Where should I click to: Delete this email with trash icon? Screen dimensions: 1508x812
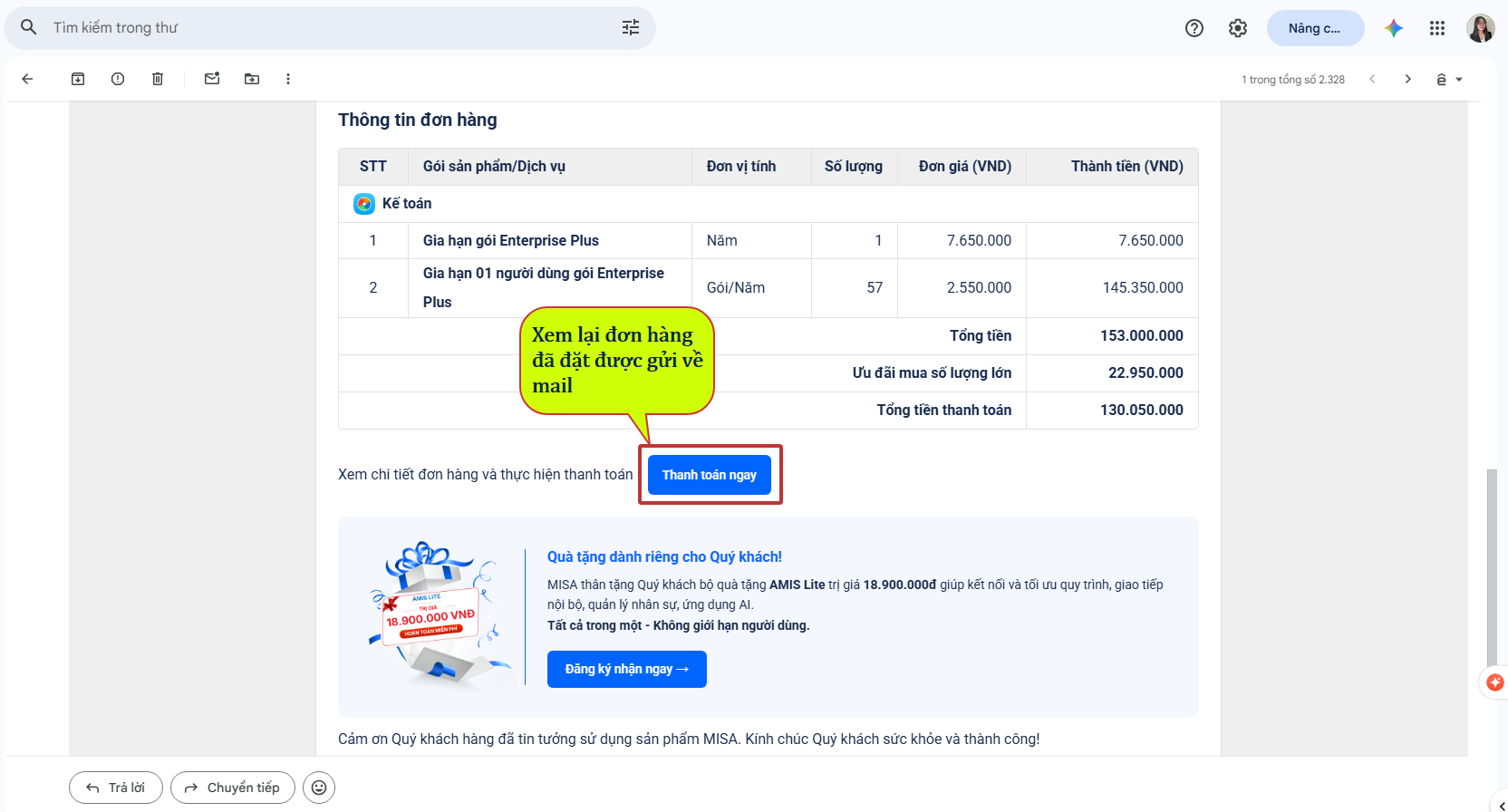pos(158,79)
